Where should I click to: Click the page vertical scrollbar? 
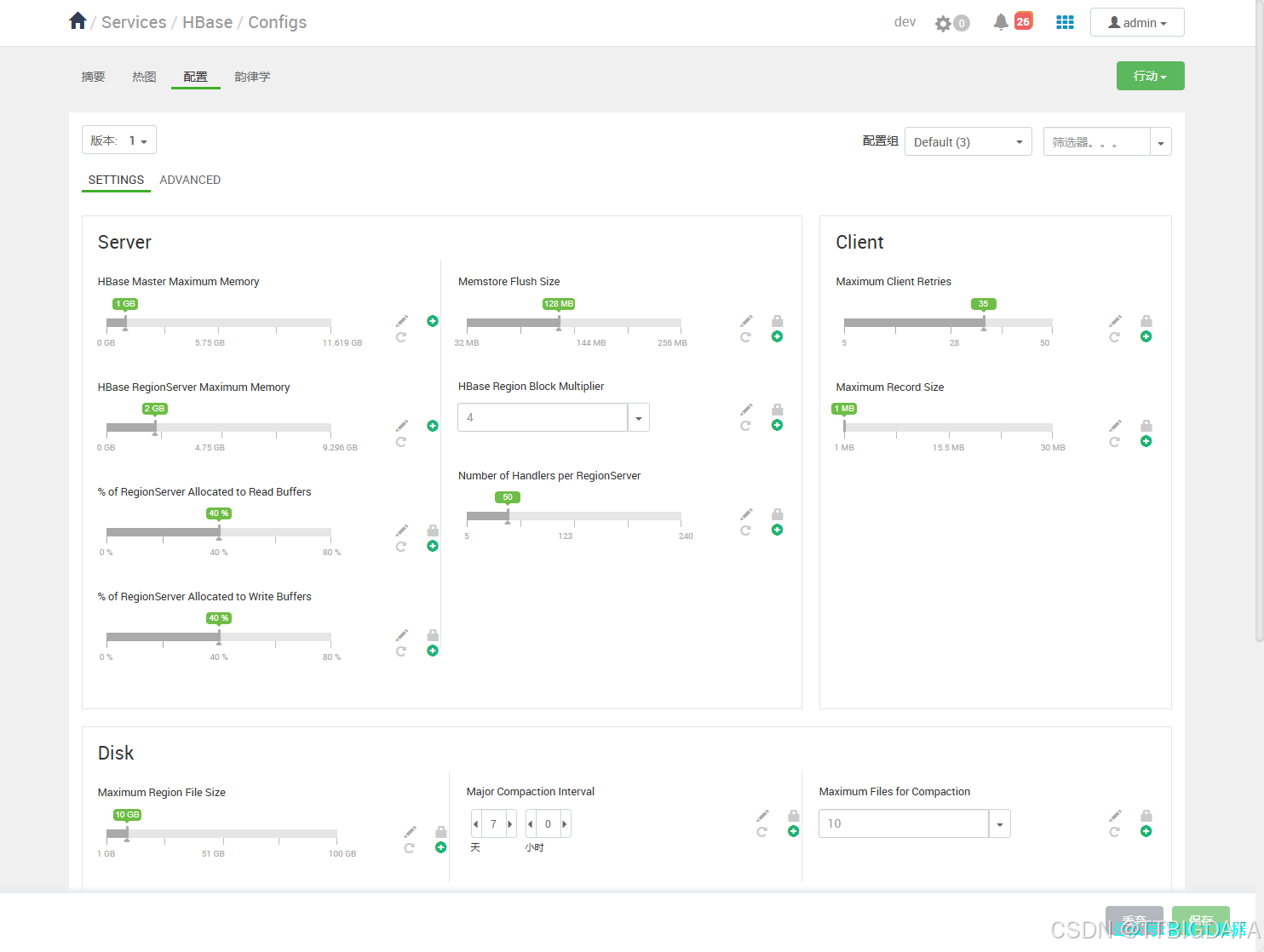tap(1259, 321)
